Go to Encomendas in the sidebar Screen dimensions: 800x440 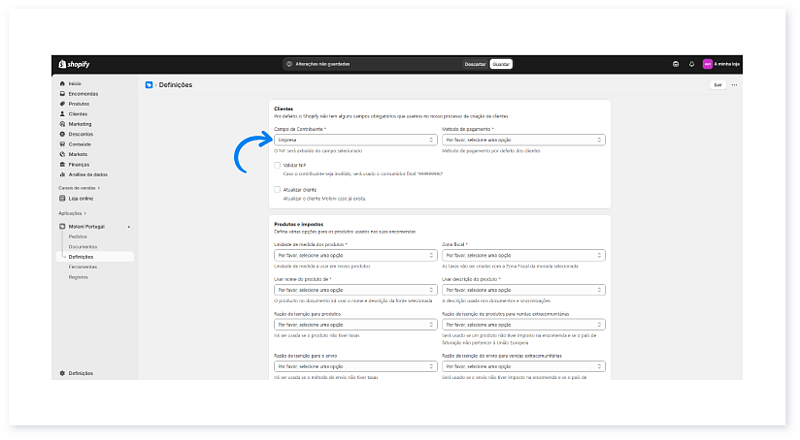[x=82, y=94]
